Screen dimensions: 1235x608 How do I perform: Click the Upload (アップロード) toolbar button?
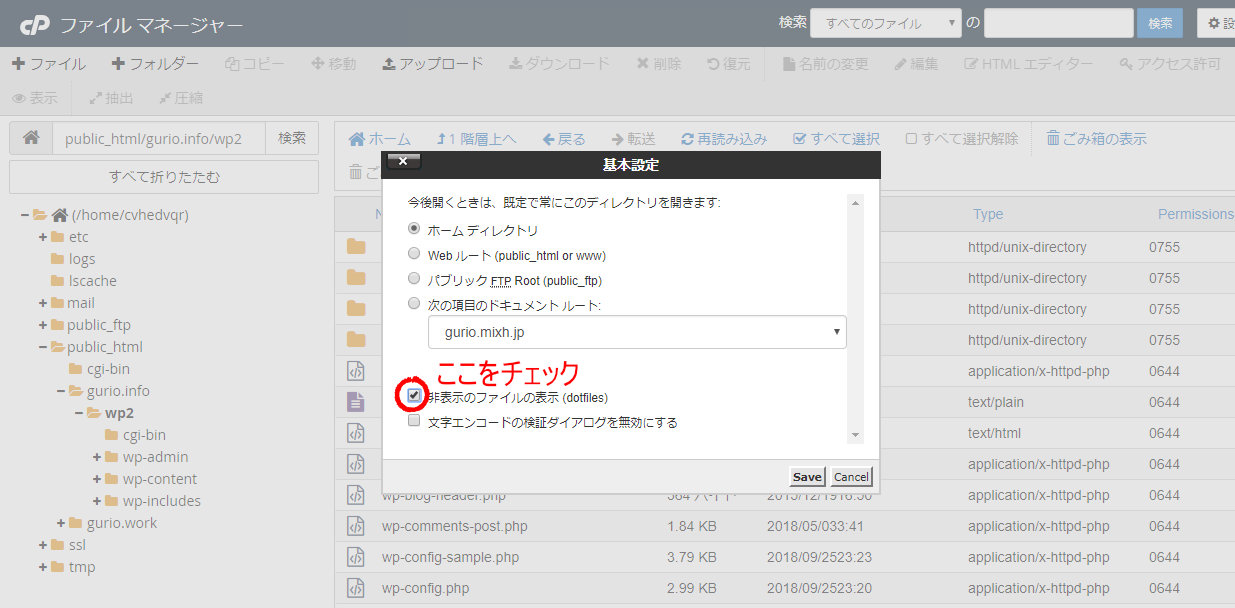click(x=432, y=64)
